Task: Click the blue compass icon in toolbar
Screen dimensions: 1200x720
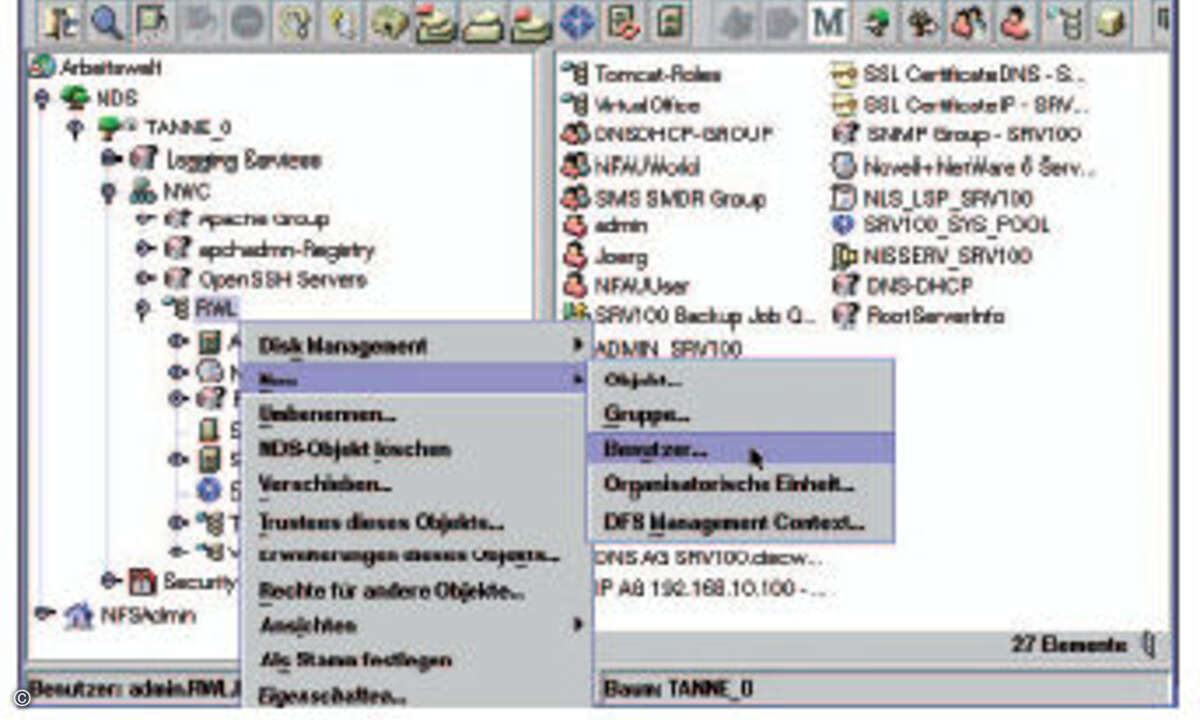Action: pos(575,22)
